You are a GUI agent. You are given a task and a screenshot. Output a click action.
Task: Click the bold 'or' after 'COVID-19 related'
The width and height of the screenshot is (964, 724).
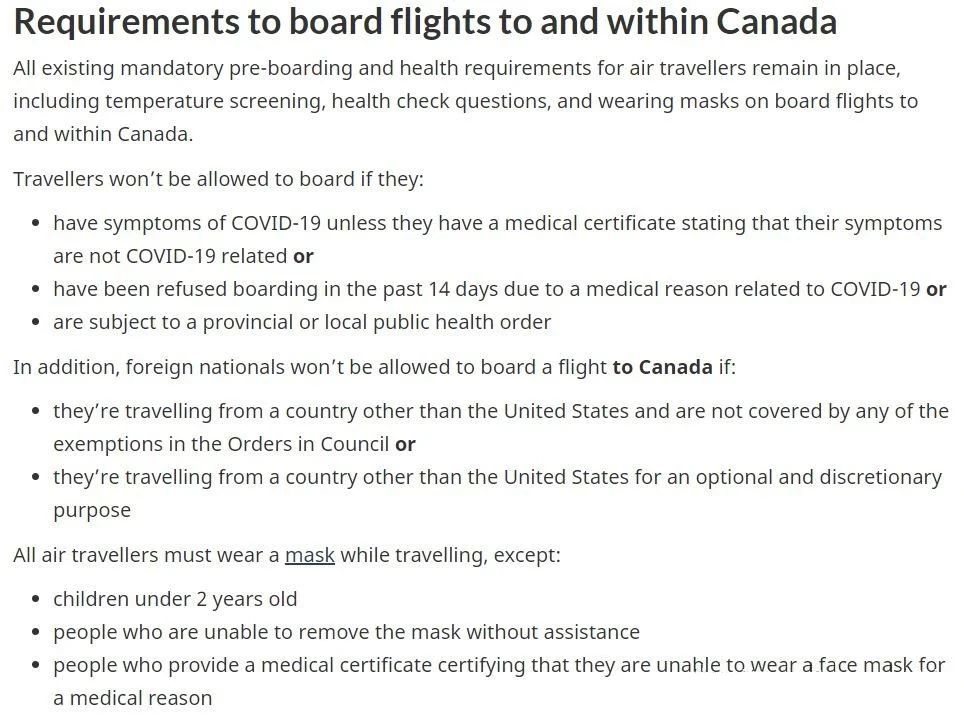pos(303,256)
